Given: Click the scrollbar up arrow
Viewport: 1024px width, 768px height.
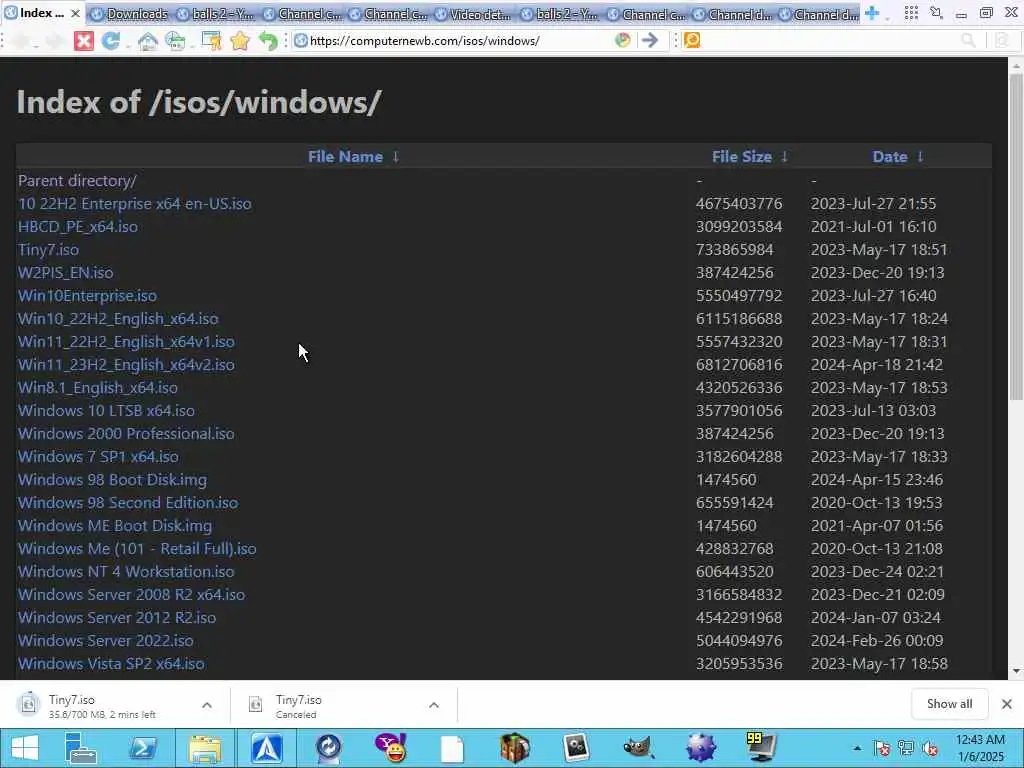Looking at the screenshot, I should coord(1016,65).
